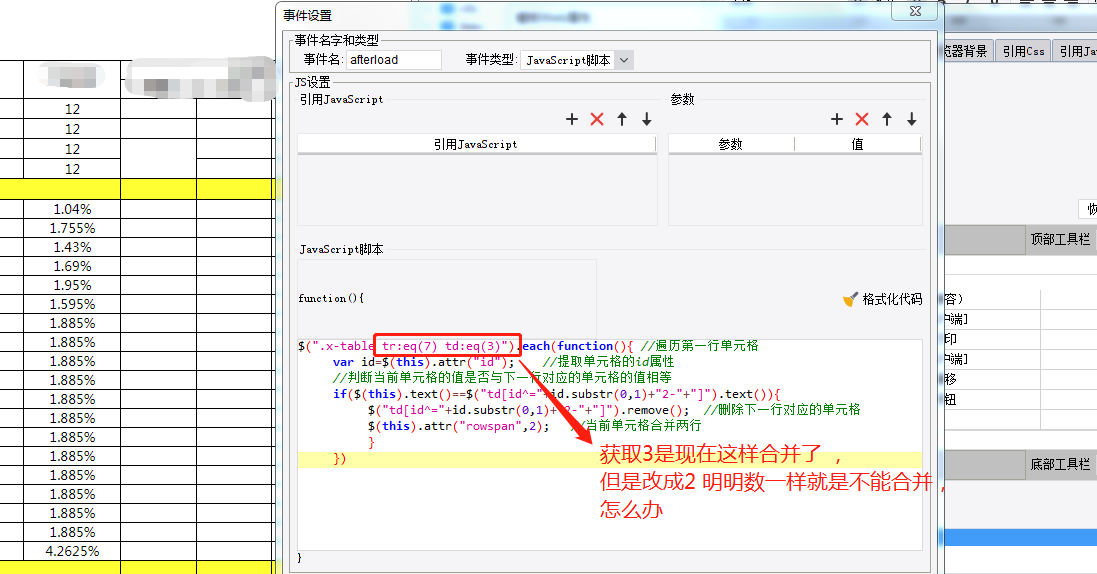
Task: Close the 事件设置 dialog
Action: coord(915,11)
